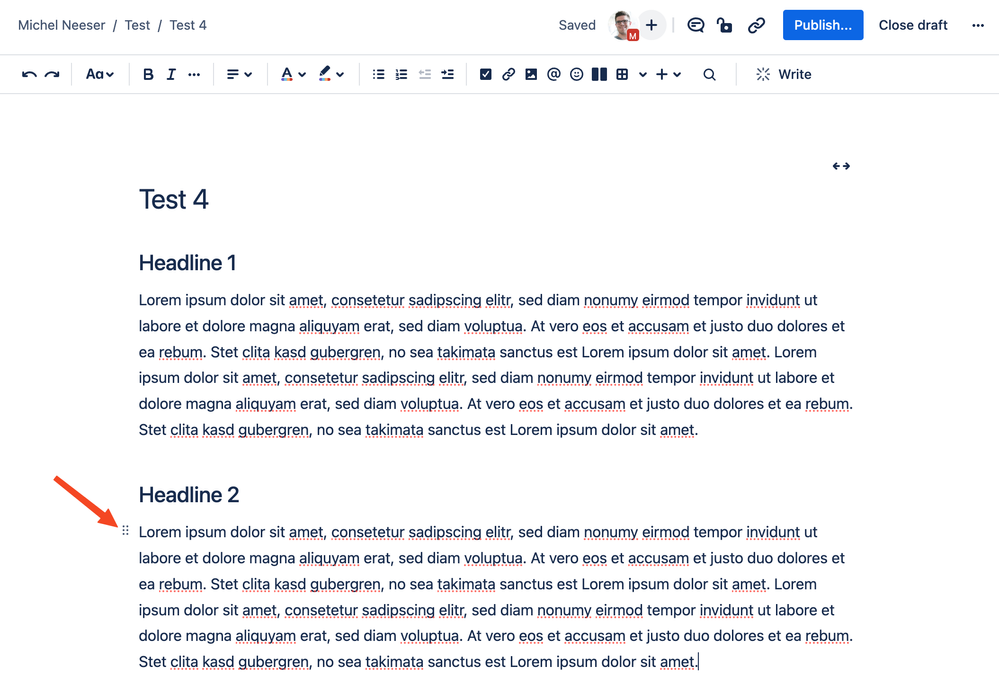The image size is (999, 691).
Task: Toggle italic formatting
Action: tap(171, 75)
